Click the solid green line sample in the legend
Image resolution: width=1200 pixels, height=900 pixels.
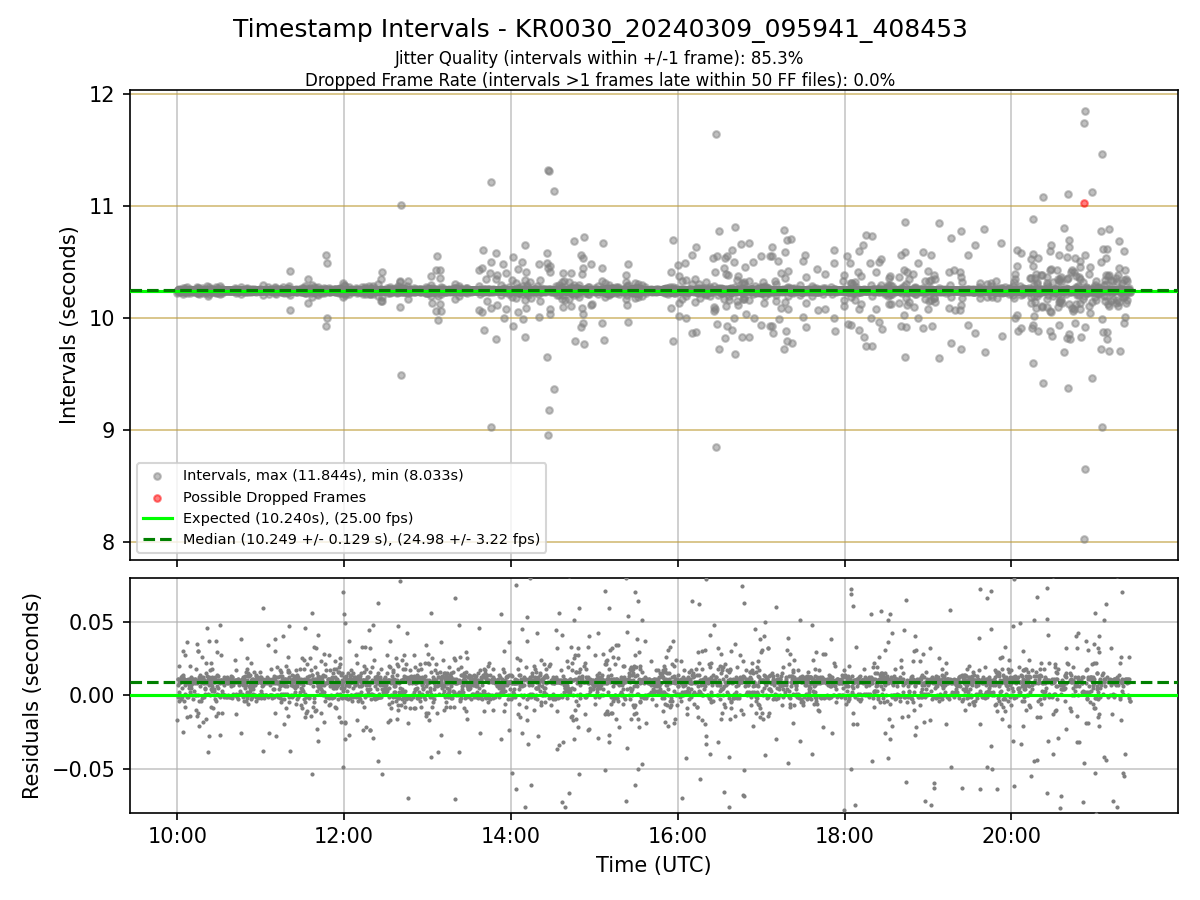coord(158,518)
